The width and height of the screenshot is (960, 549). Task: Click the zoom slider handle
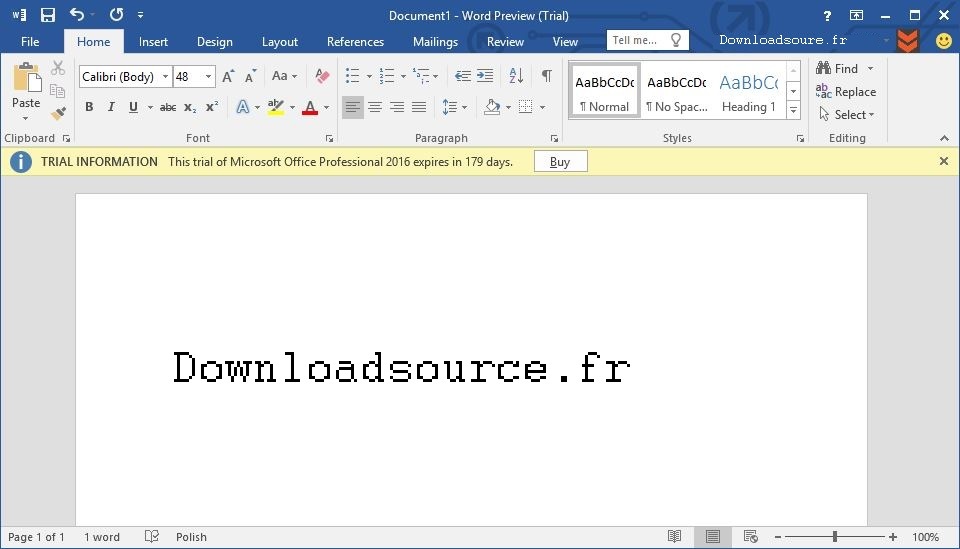834,537
